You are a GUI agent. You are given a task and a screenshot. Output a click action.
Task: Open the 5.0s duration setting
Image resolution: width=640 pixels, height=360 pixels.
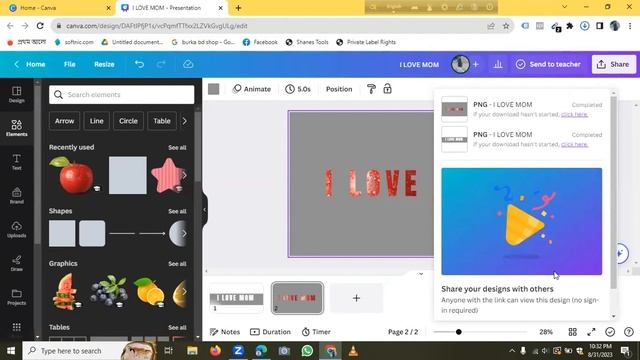coord(298,89)
